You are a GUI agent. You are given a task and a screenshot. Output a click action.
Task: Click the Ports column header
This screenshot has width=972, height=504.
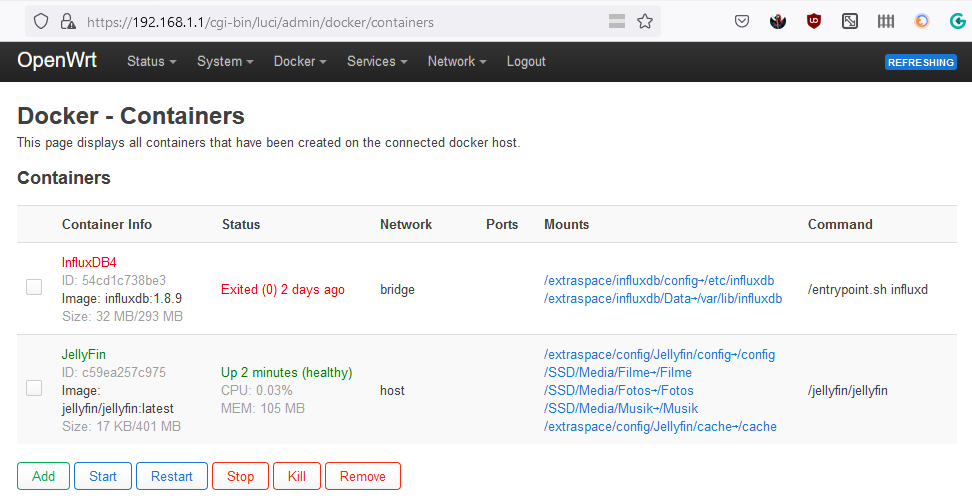point(502,224)
